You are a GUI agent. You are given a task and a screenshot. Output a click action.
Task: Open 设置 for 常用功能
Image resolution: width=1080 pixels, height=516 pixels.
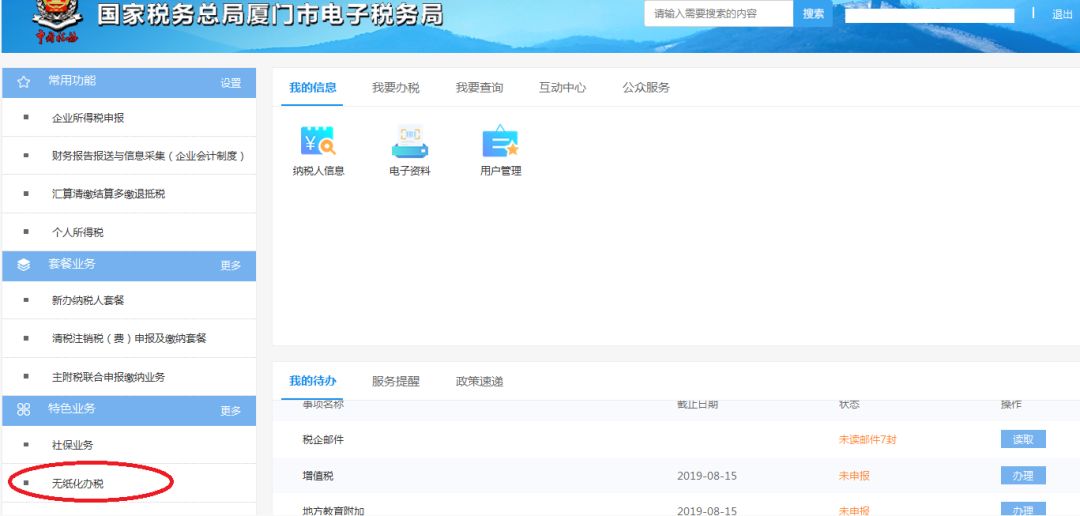click(x=231, y=83)
